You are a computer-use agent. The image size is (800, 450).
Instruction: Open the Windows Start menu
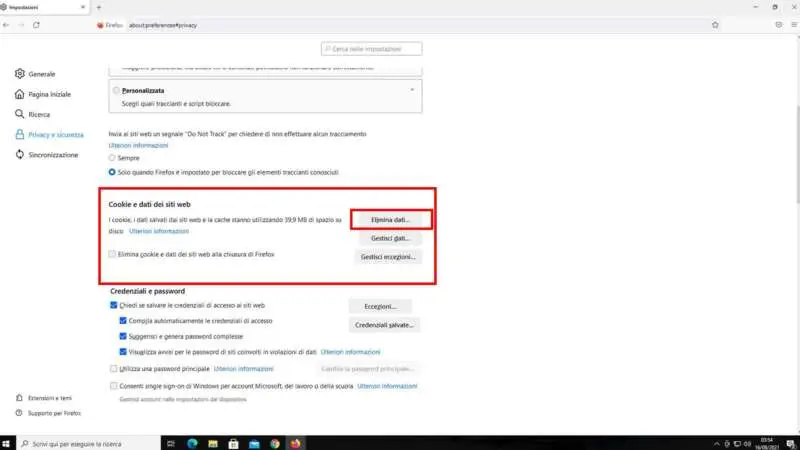pyautogui.click(x=6, y=444)
